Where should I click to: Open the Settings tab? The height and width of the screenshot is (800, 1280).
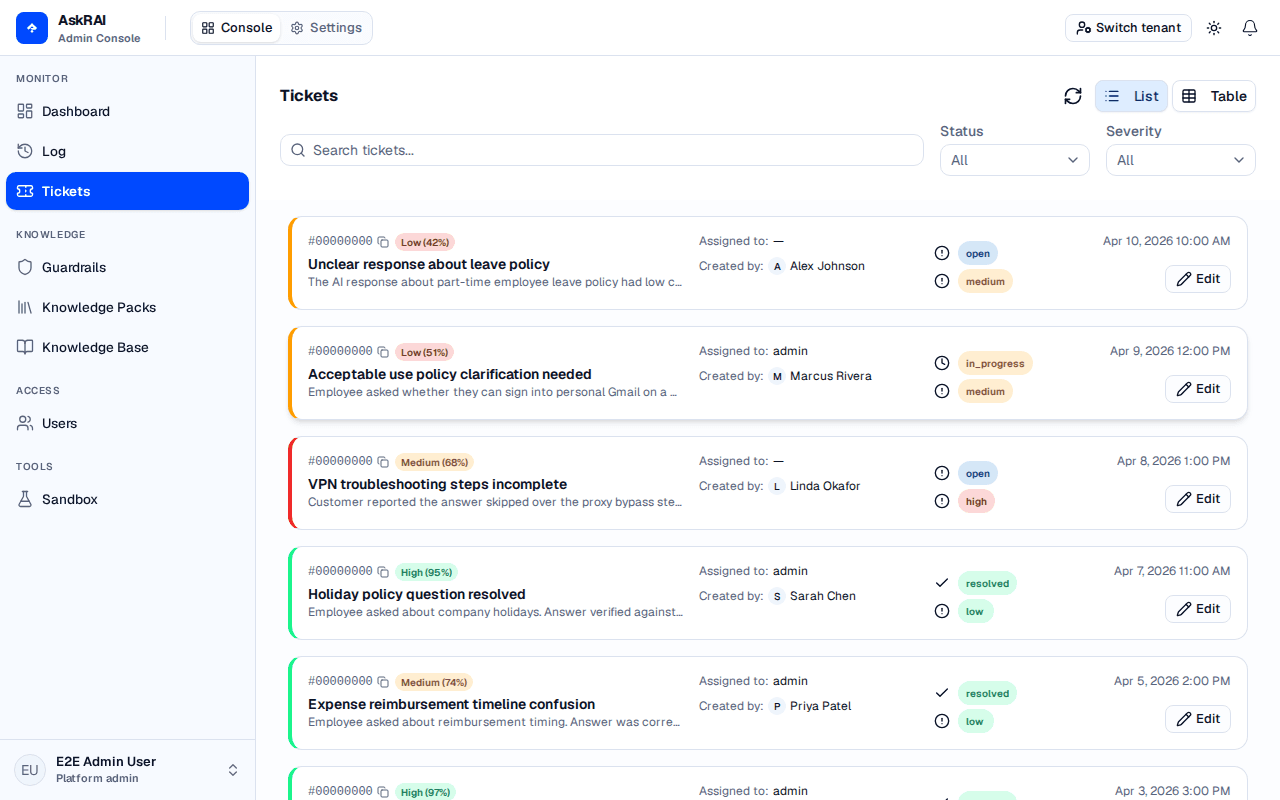(x=326, y=28)
